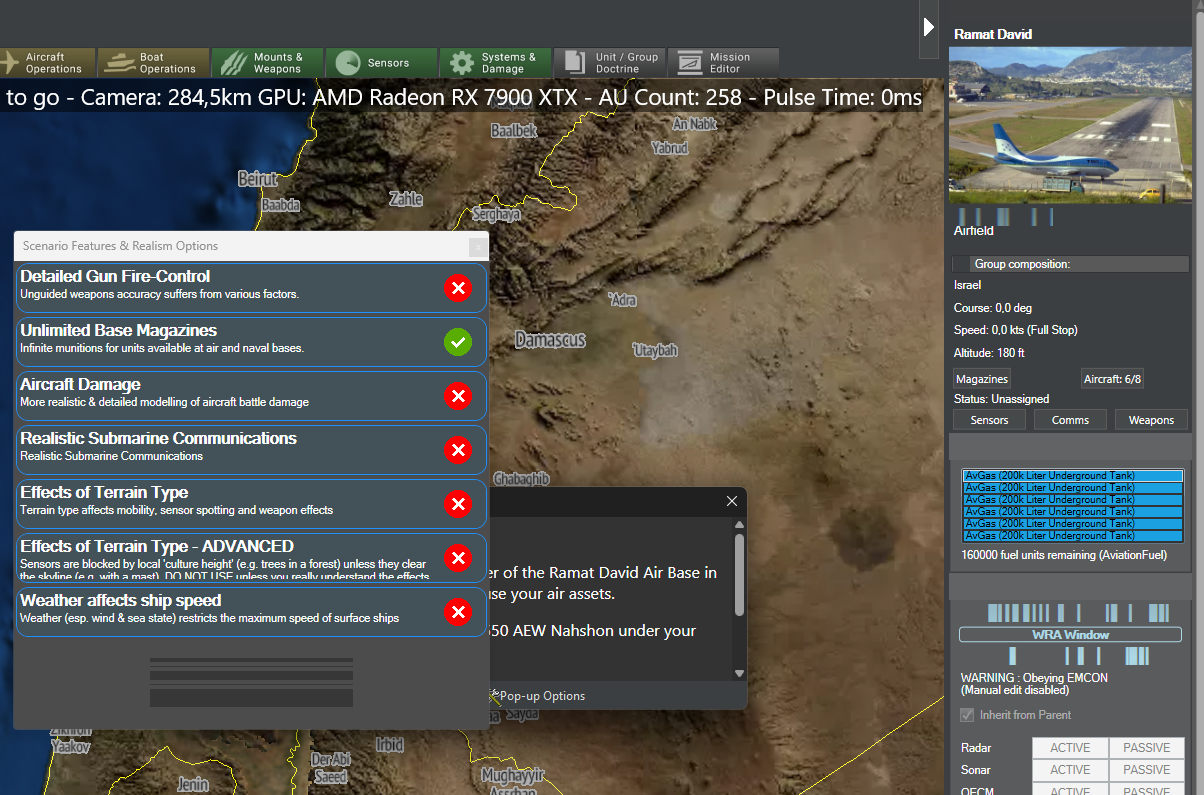This screenshot has height=795, width=1204.
Task: Click the Mounts & Weapons toolbar button
Action: pos(268,63)
